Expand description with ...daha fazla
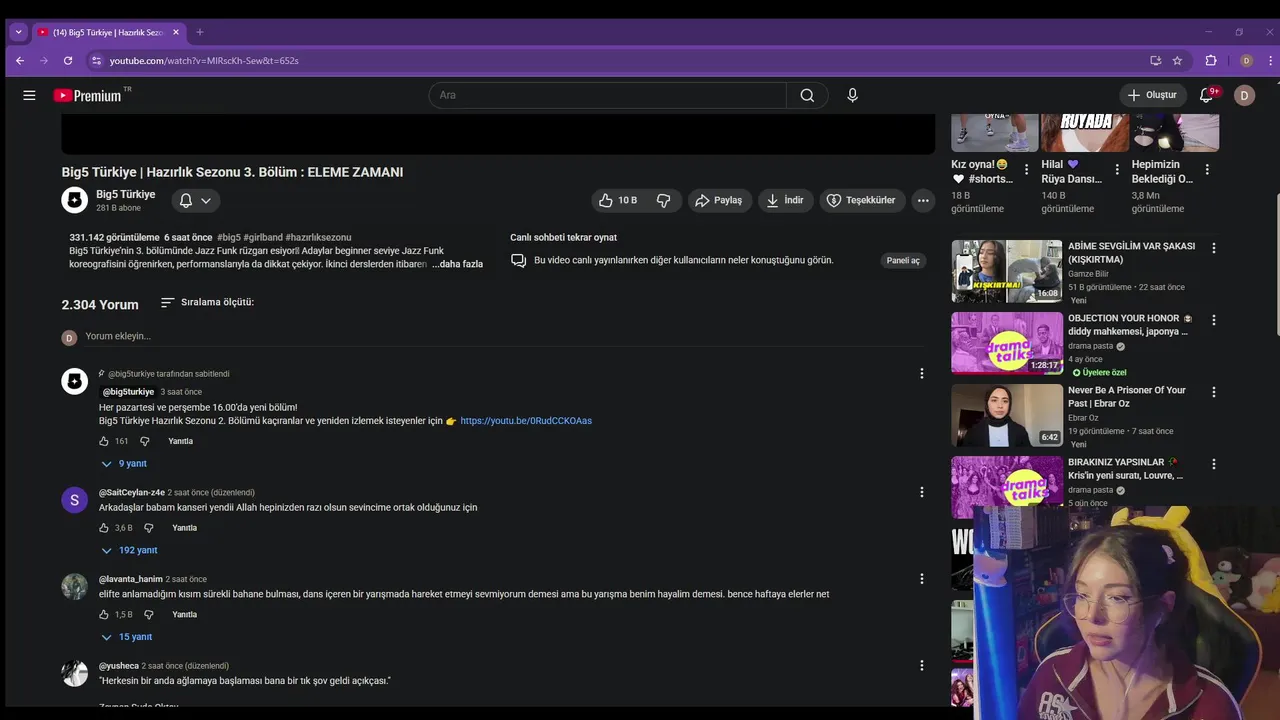 457,264
